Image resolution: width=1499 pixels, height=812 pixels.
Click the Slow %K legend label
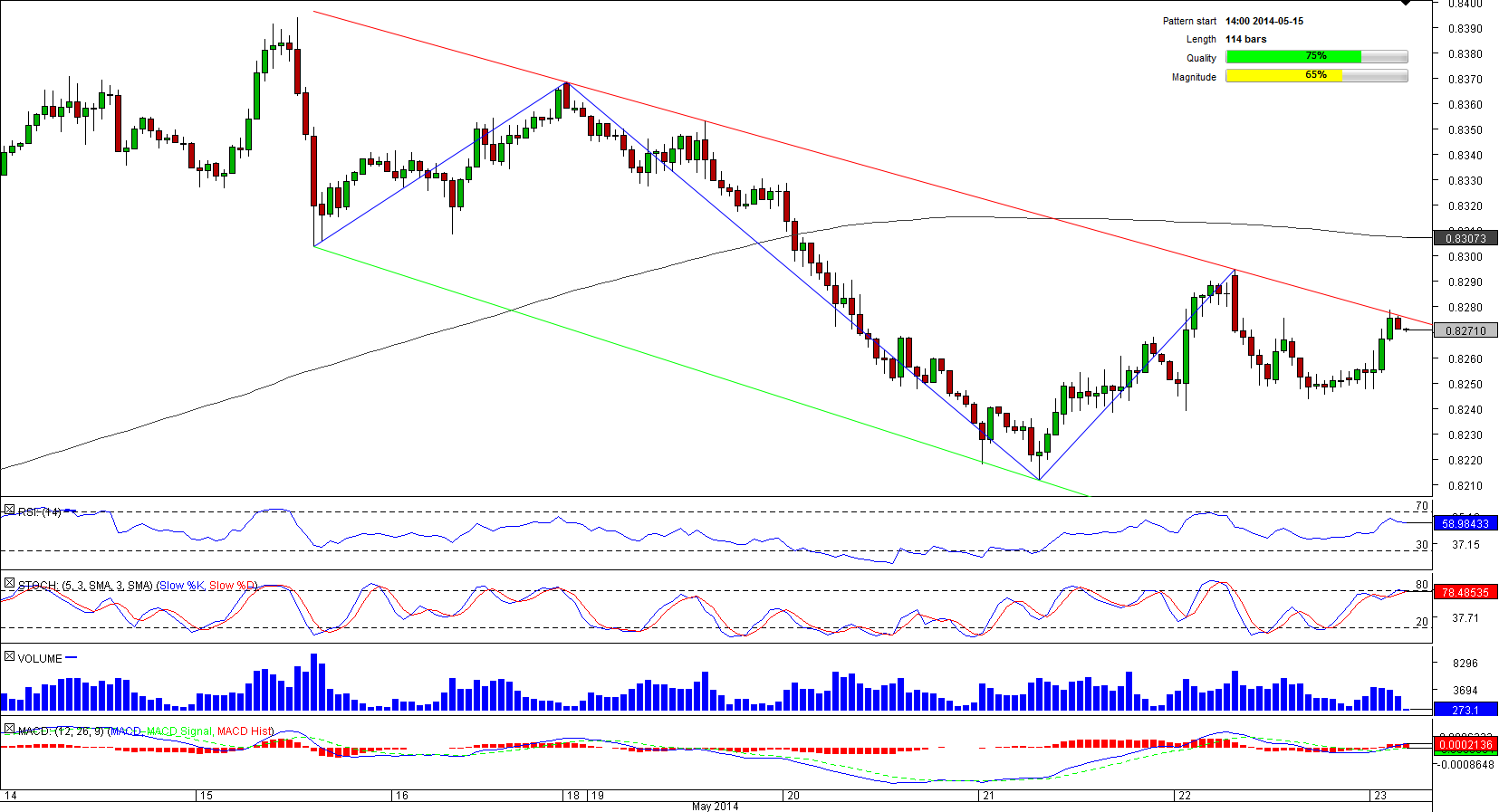pos(182,586)
